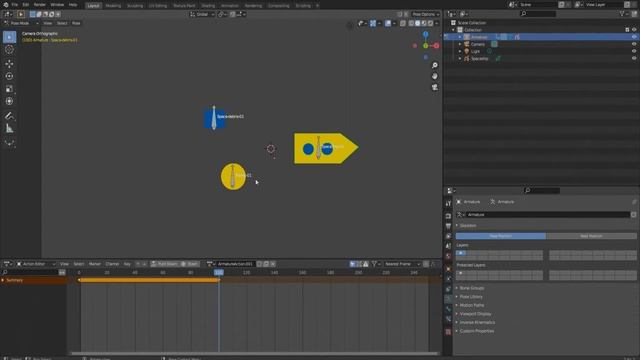Expand the Viewport Display panel
This screenshot has width=640, height=360.
coord(475,314)
